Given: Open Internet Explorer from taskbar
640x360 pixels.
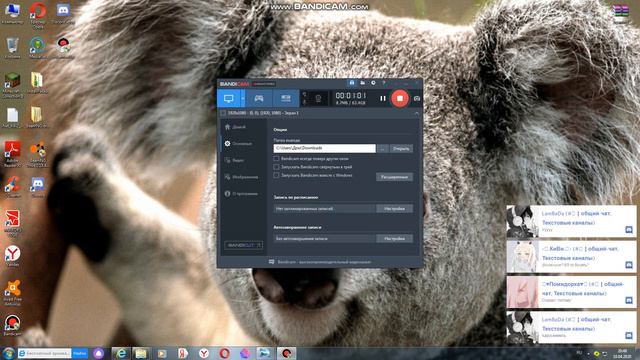Looking at the screenshot, I should pos(121,353).
